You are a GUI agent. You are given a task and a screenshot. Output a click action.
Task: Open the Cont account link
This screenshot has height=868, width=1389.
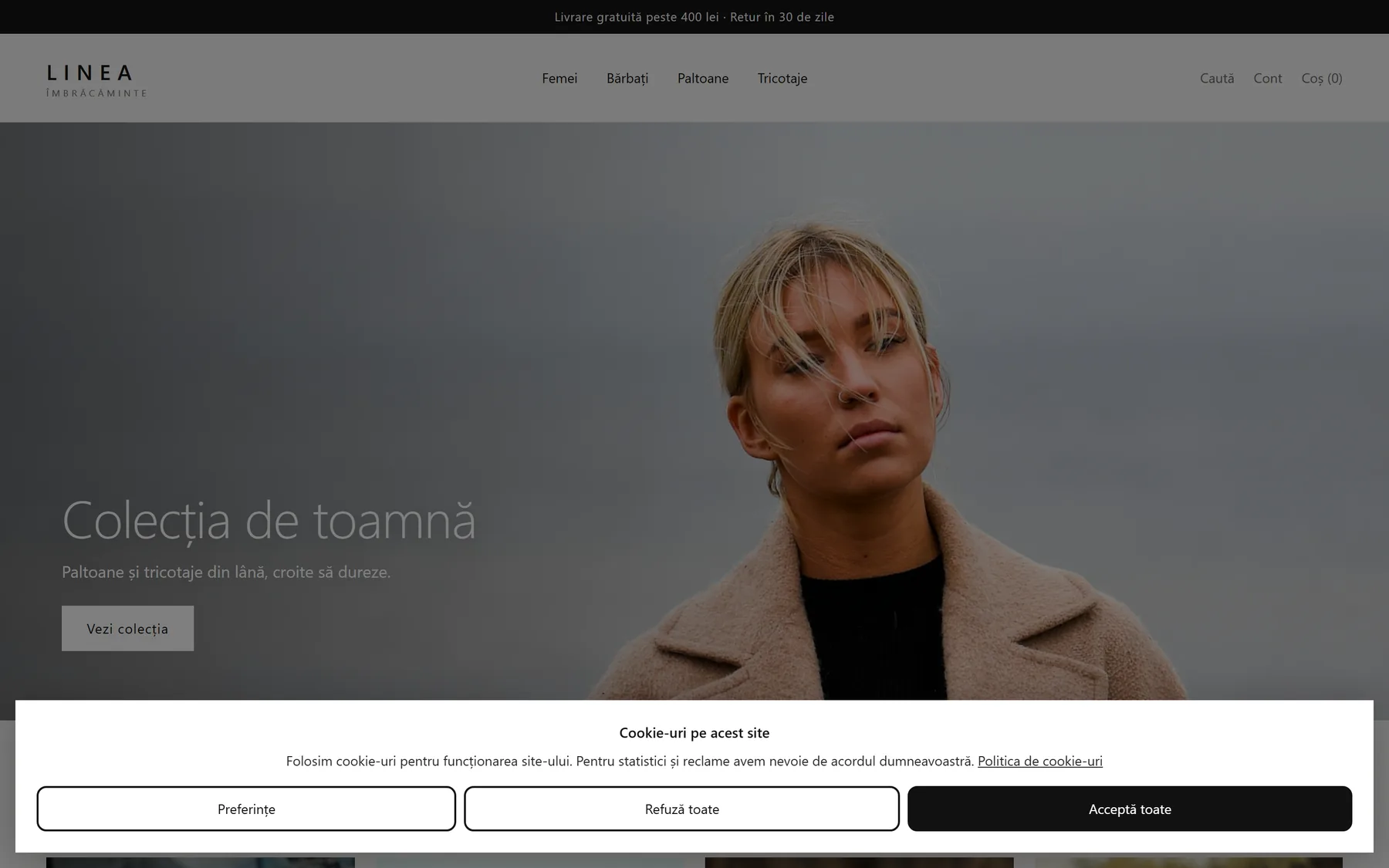(1268, 78)
